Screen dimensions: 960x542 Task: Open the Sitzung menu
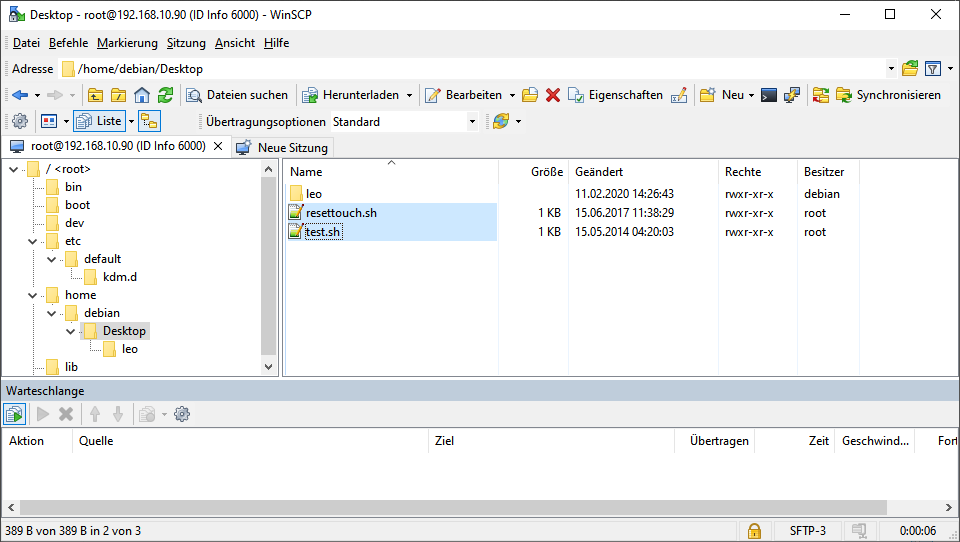(x=186, y=43)
